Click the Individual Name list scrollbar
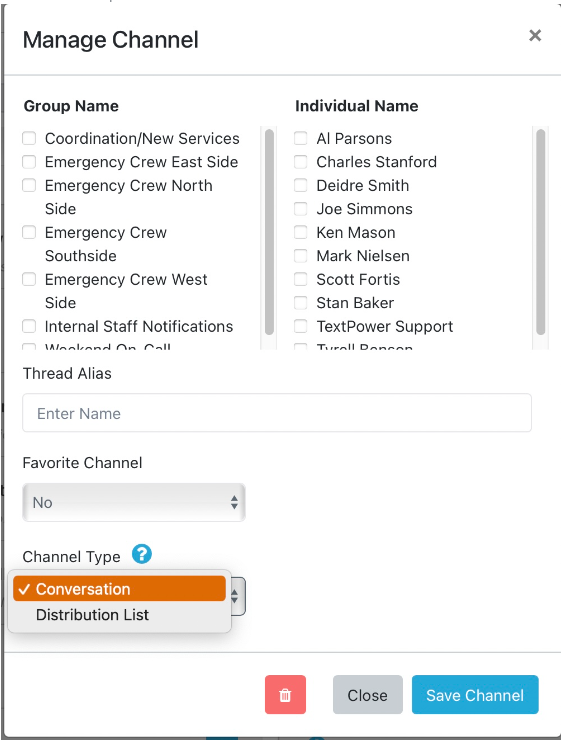562x742 pixels. 541,232
